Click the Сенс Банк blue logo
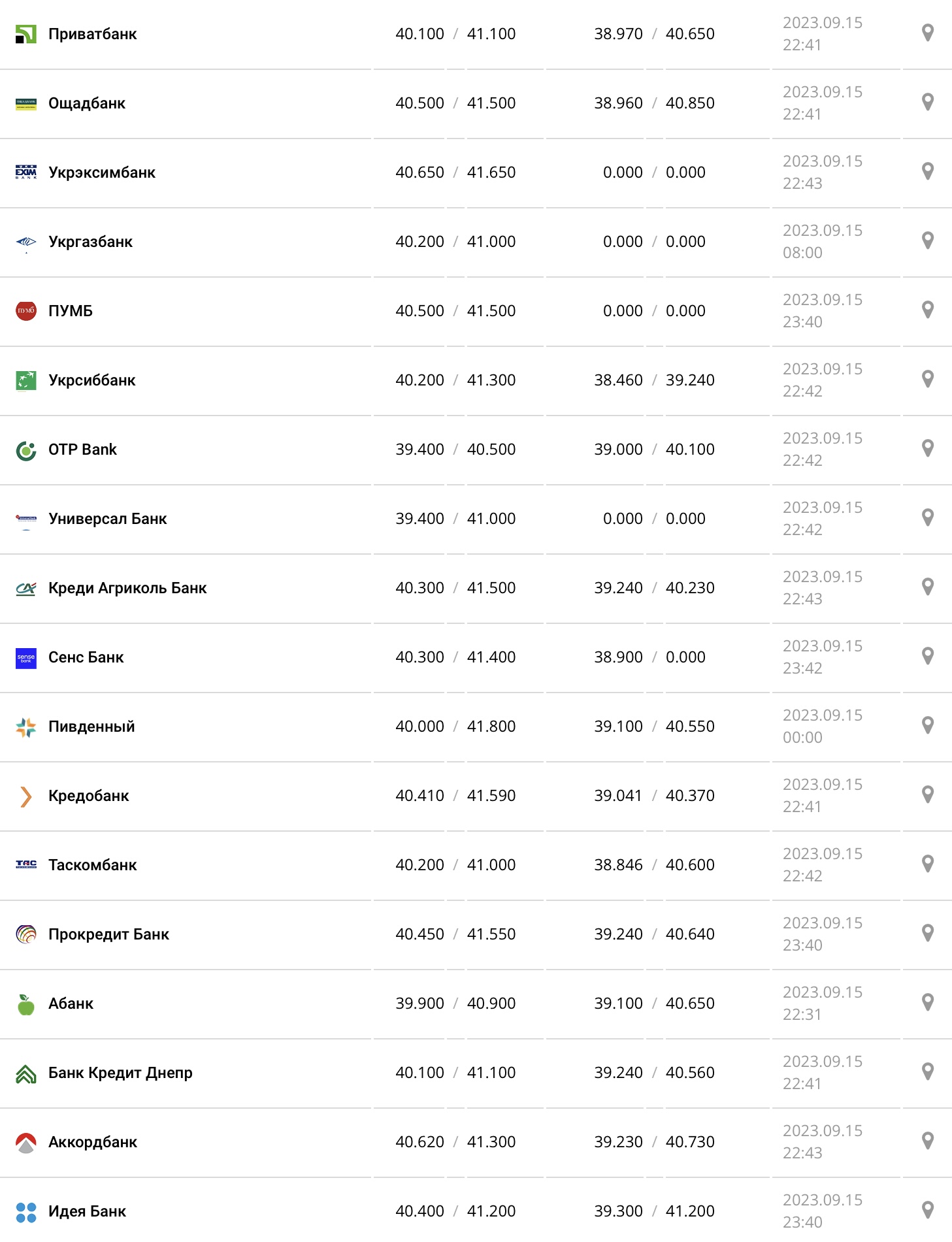This screenshot has height=1242, width=952. 25,657
